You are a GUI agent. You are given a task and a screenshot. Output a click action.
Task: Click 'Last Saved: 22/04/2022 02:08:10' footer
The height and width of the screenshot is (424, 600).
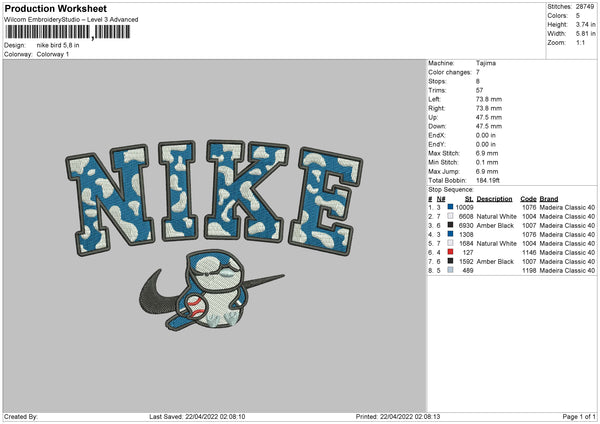pos(197,416)
